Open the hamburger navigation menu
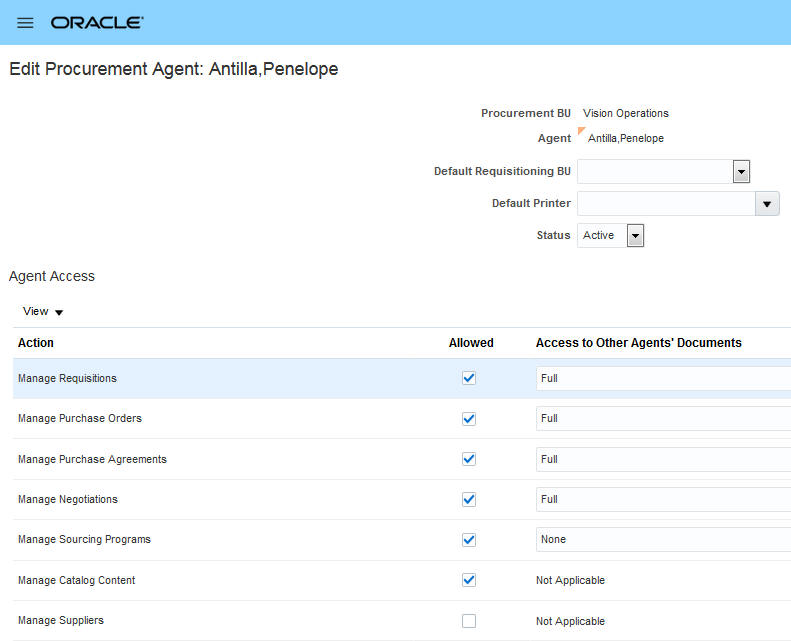The image size is (791, 641). click(x=25, y=23)
